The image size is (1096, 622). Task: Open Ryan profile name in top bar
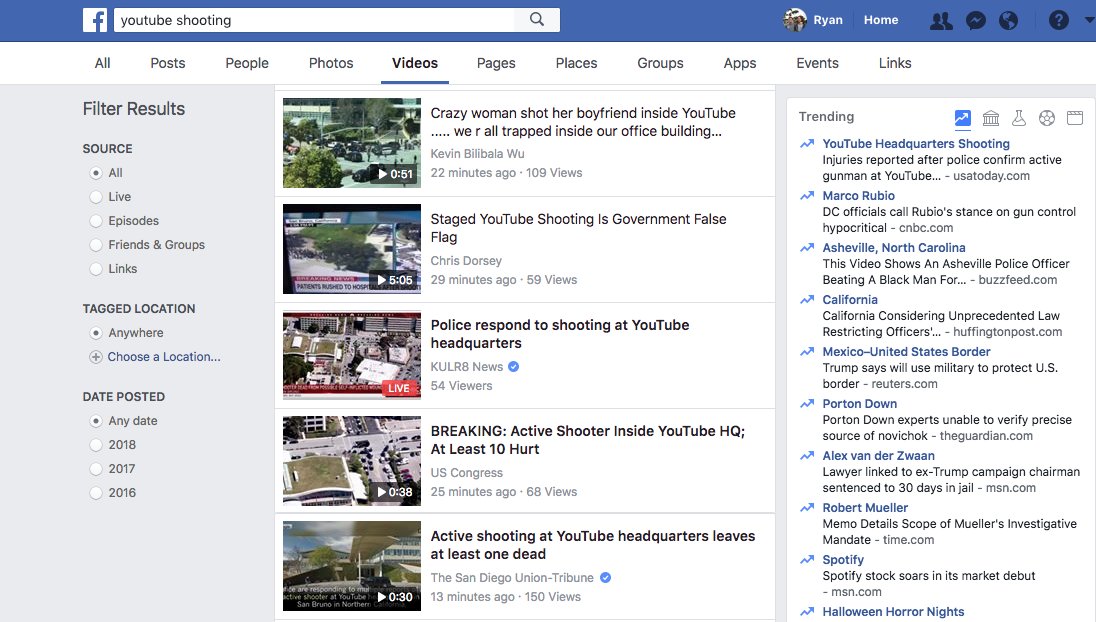828,20
